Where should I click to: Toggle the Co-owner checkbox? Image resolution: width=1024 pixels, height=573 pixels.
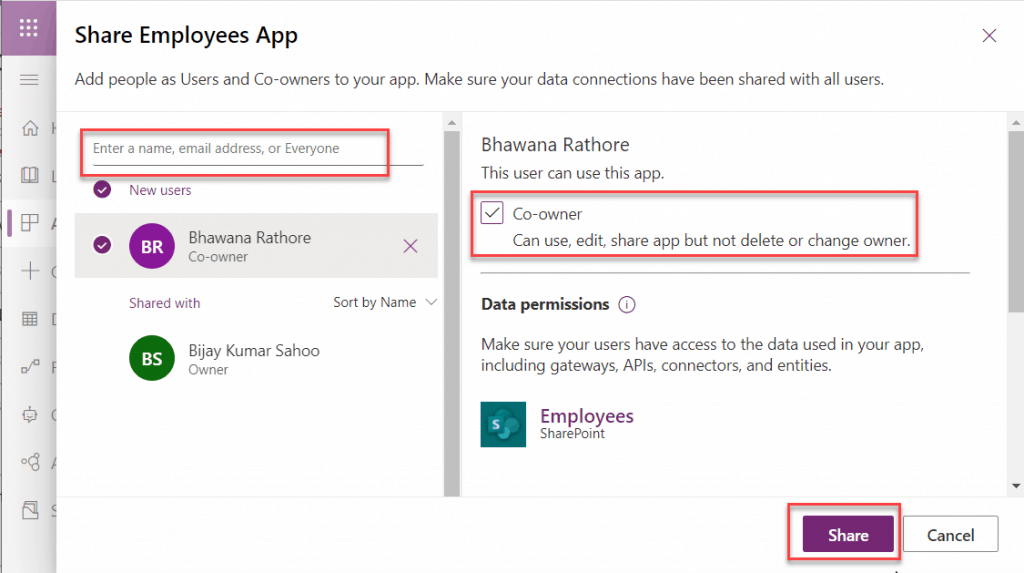pyautogui.click(x=492, y=213)
